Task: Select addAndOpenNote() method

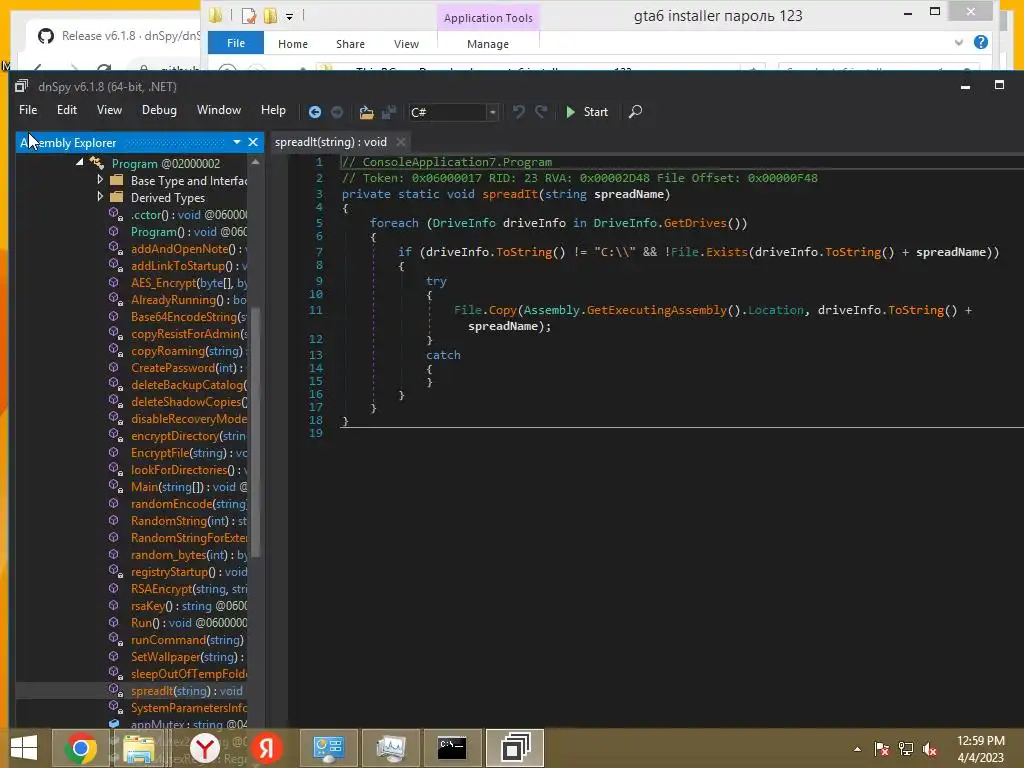Action: coord(189,249)
